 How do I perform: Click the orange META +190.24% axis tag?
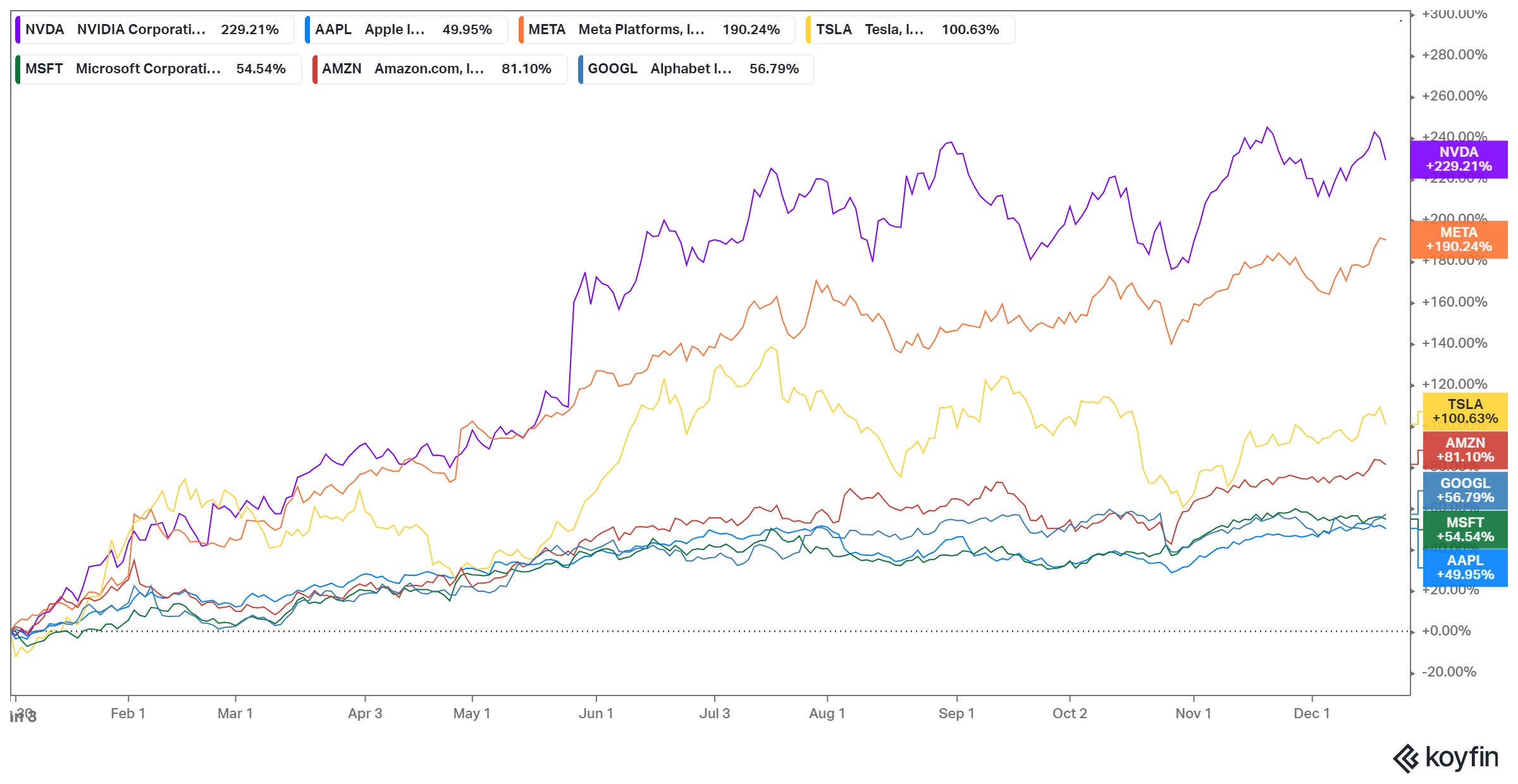(x=1459, y=240)
